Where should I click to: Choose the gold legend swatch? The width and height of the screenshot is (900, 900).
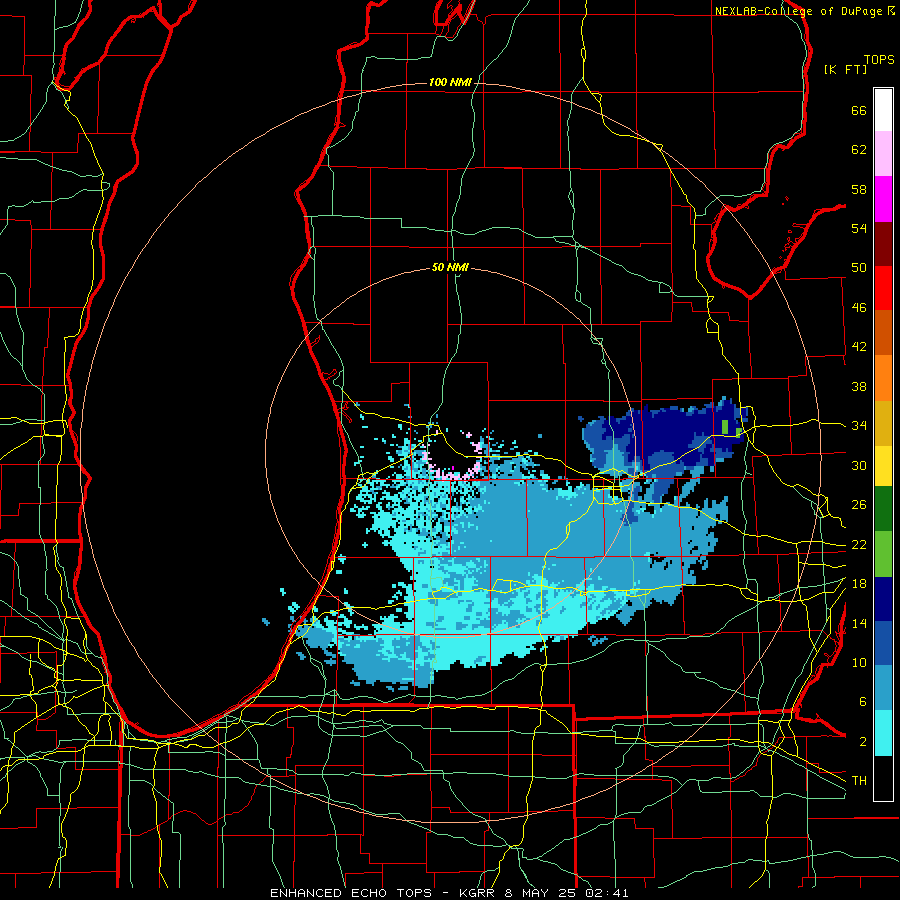tap(883, 423)
